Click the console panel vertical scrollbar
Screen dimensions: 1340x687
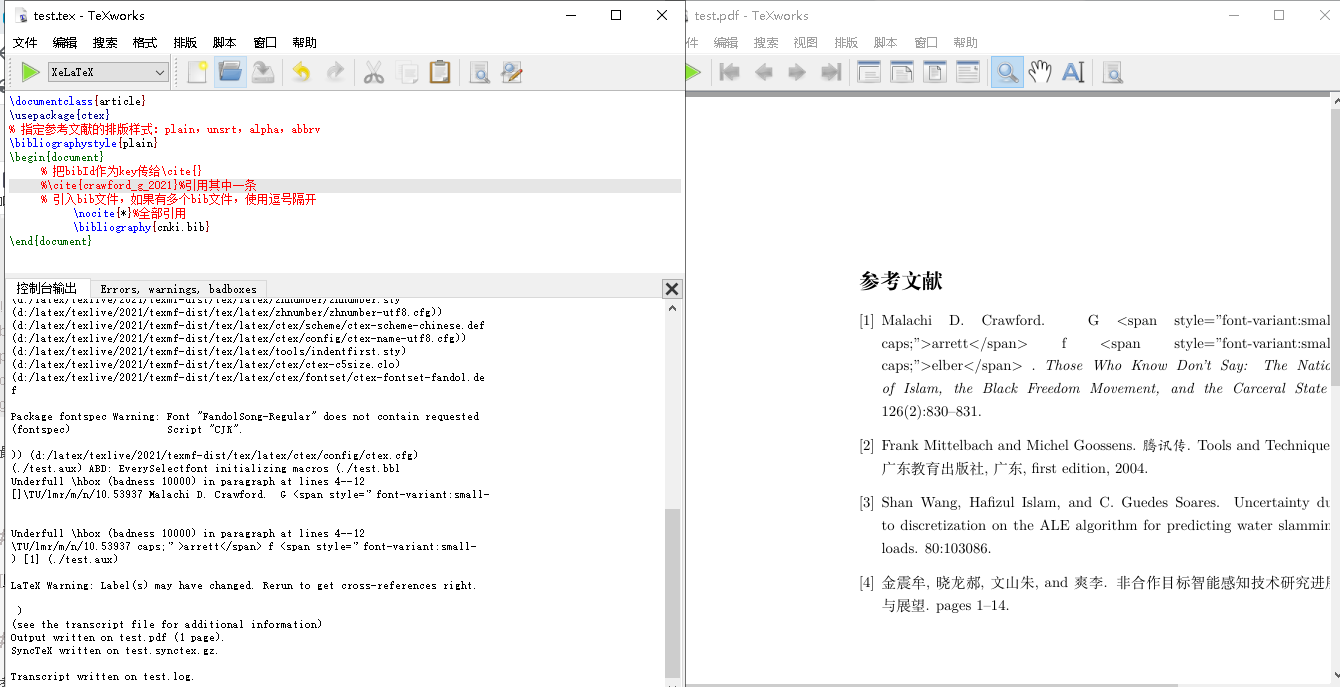tap(673, 591)
